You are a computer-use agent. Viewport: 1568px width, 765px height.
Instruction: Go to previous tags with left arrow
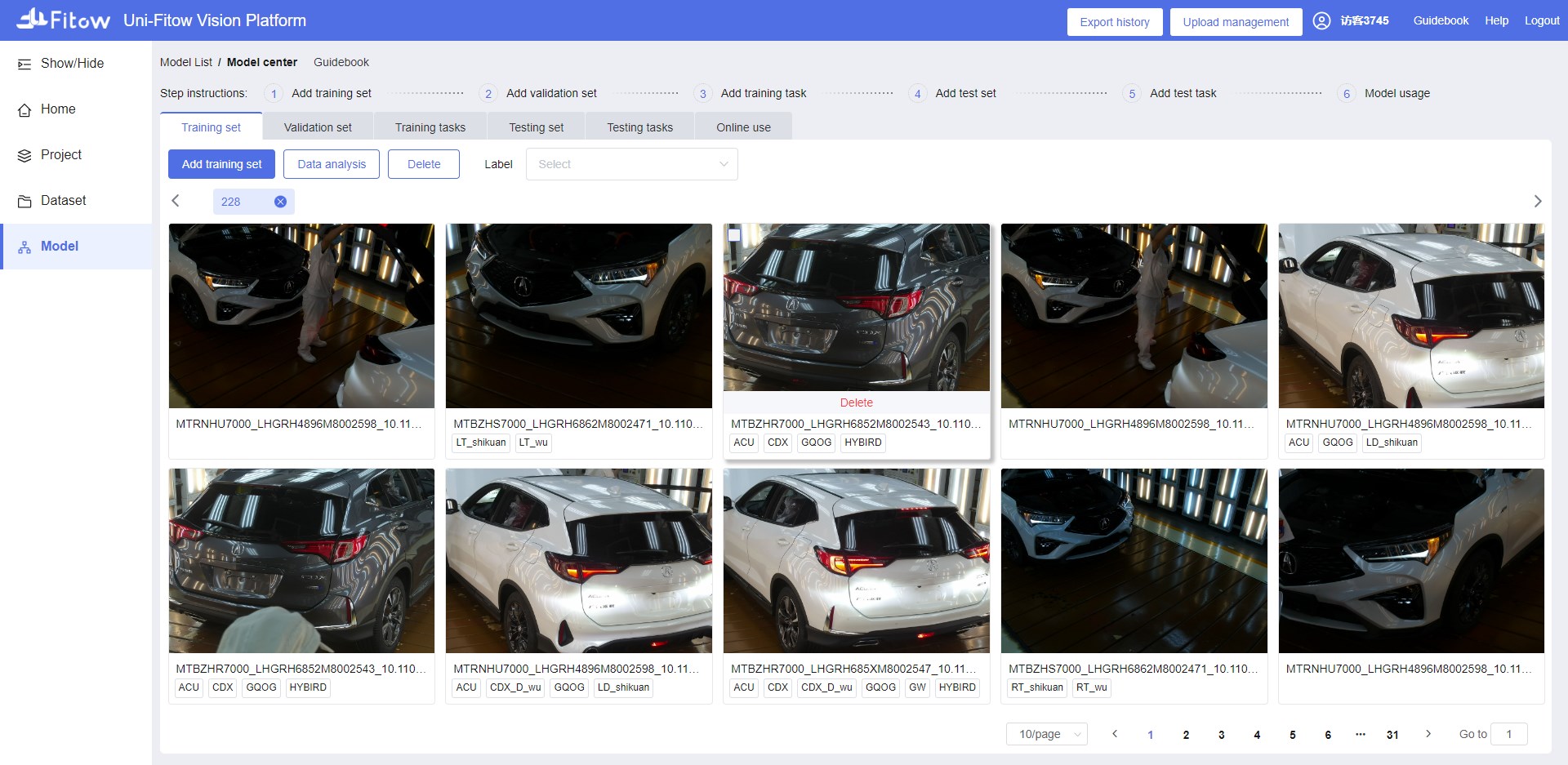tap(176, 201)
